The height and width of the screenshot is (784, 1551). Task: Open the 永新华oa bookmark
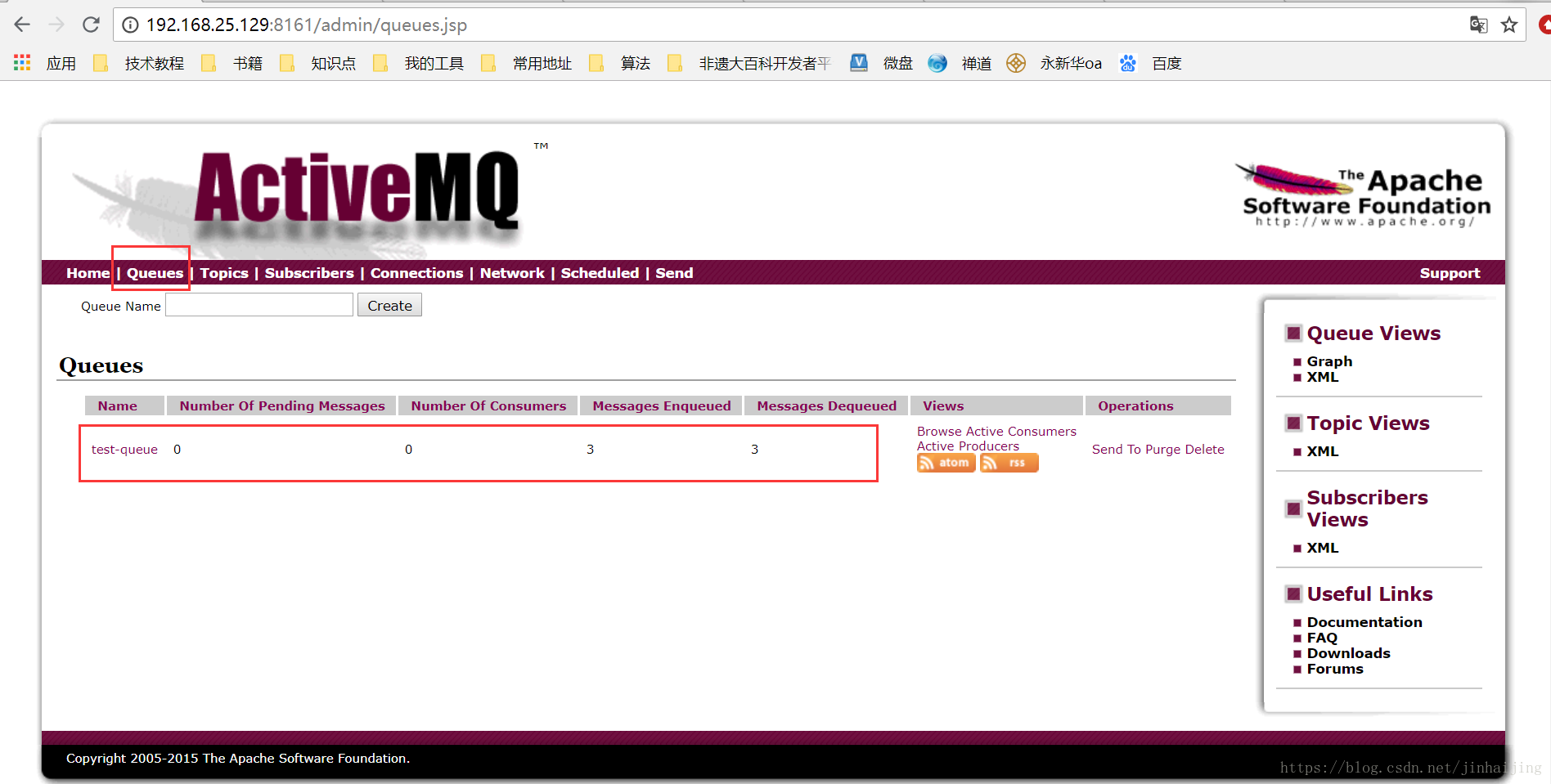coord(1054,63)
